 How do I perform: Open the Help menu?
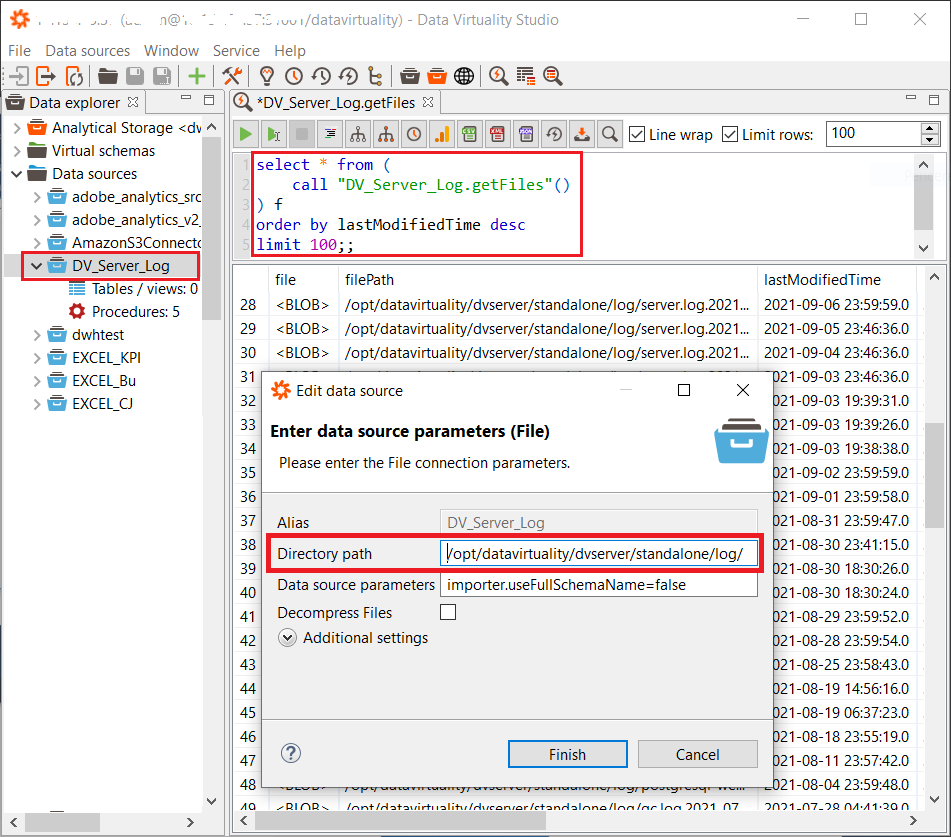[290, 50]
